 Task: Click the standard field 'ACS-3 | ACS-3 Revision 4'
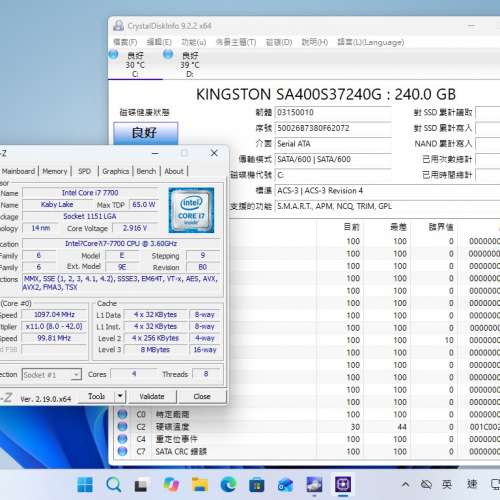click(x=387, y=191)
